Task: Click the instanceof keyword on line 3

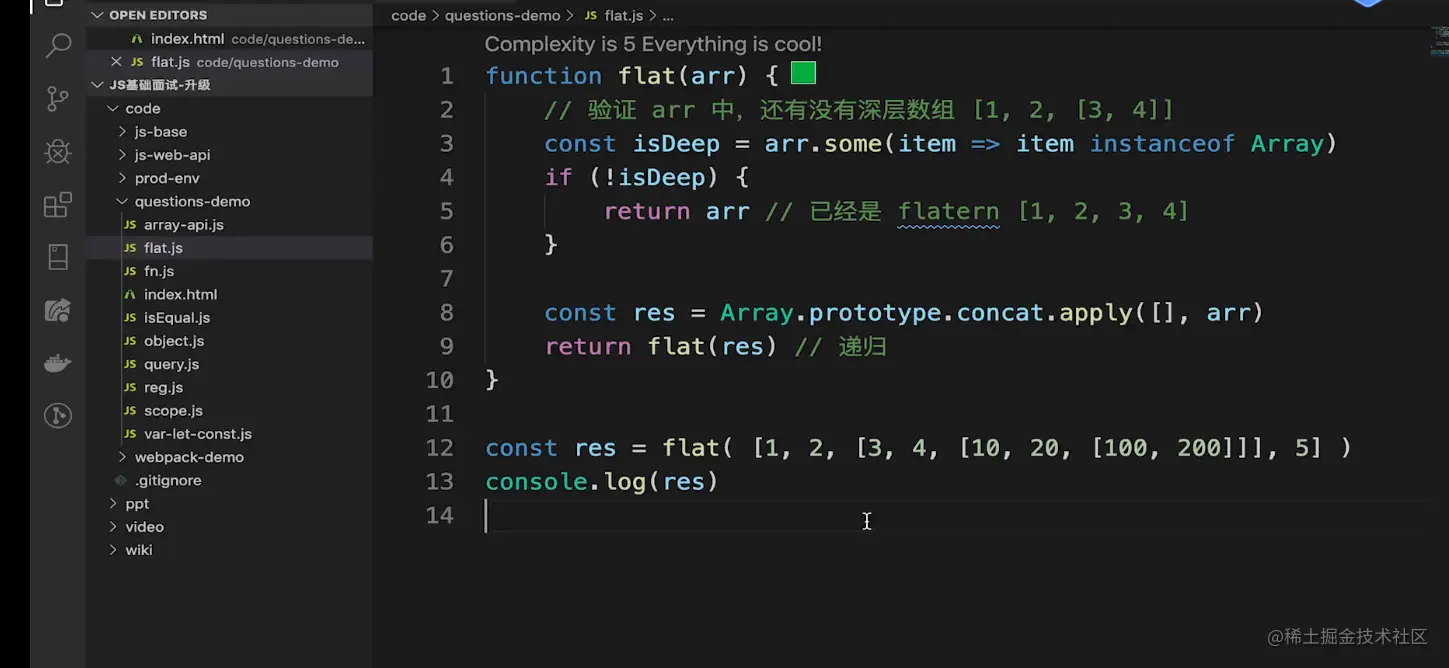Action: pos(1162,144)
